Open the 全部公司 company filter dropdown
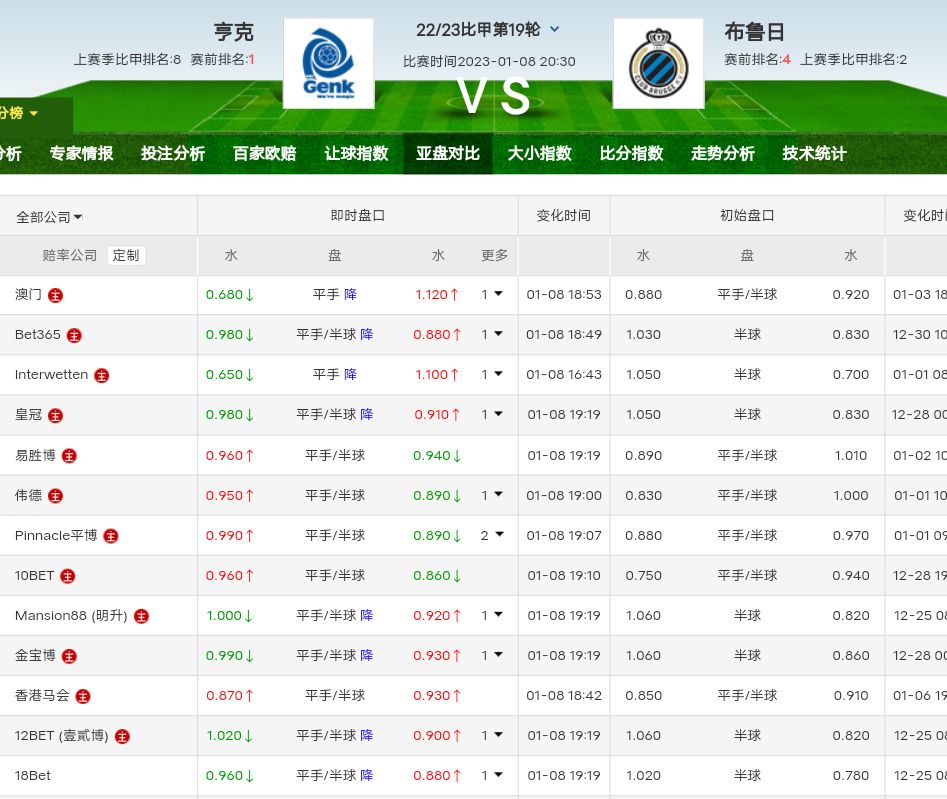Image resolution: width=947 pixels, height=799 pixels. [49, 217]
